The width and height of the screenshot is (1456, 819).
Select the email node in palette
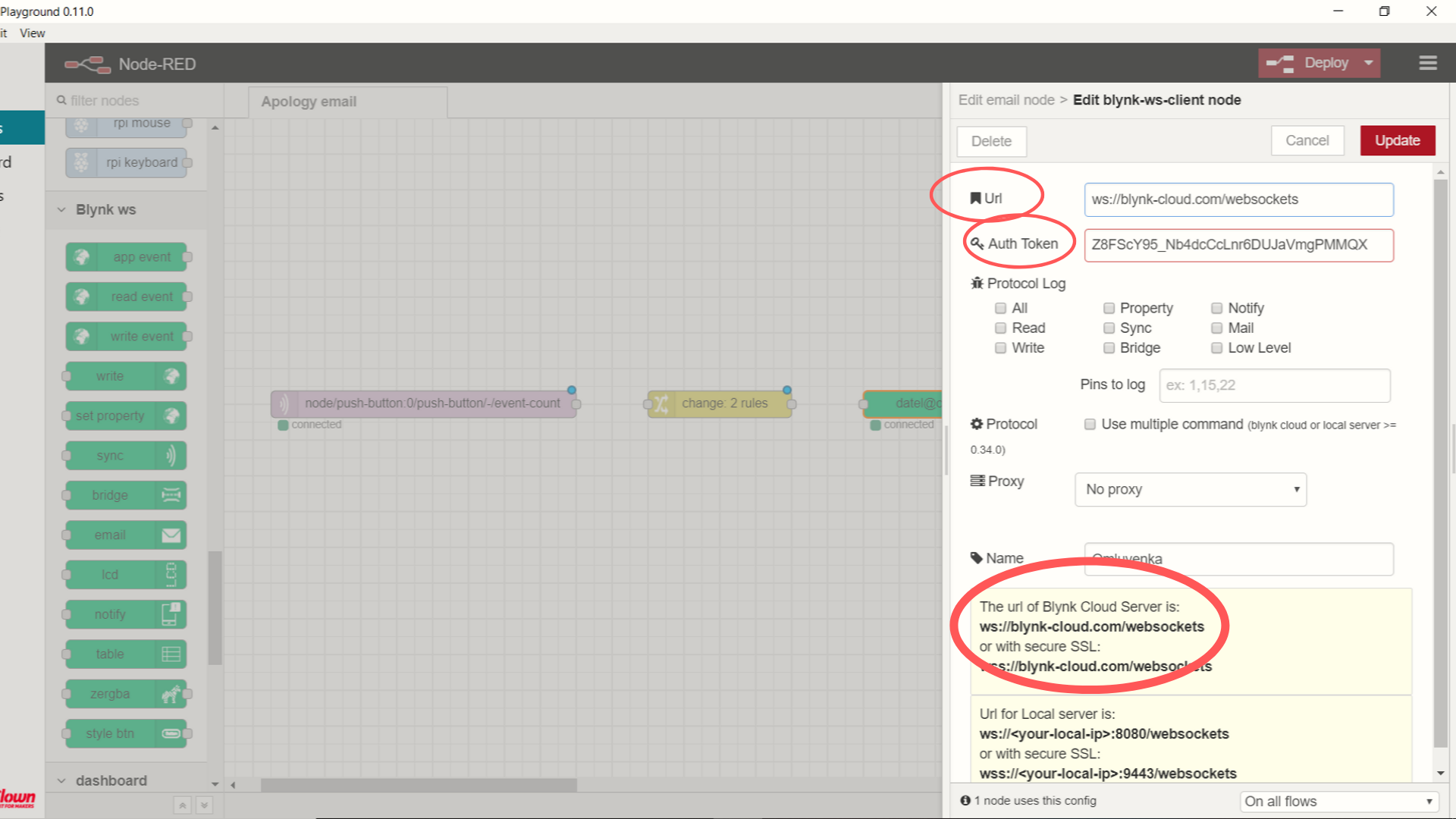126,535
